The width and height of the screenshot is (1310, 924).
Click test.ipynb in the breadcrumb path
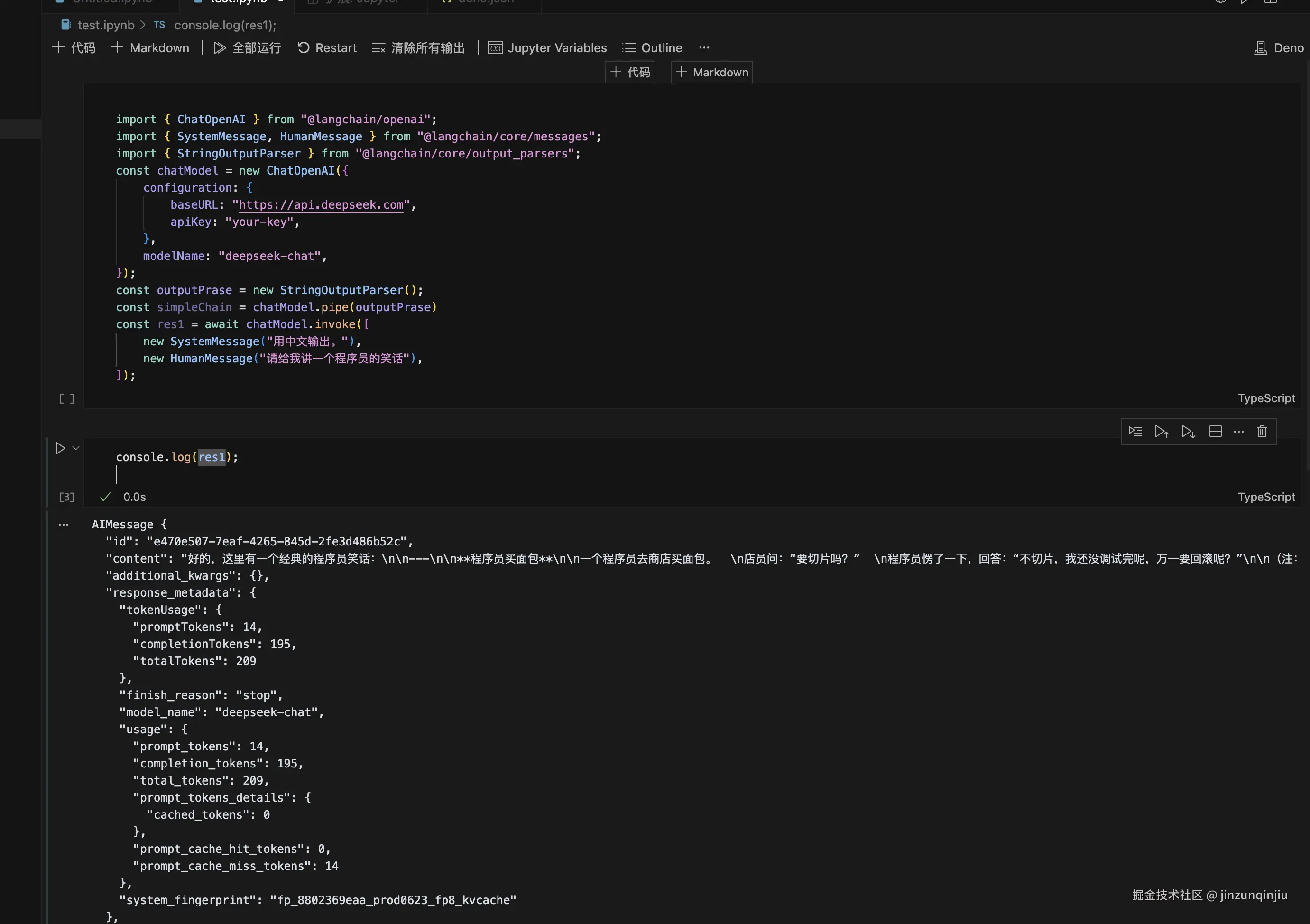(x=106, y=25)
